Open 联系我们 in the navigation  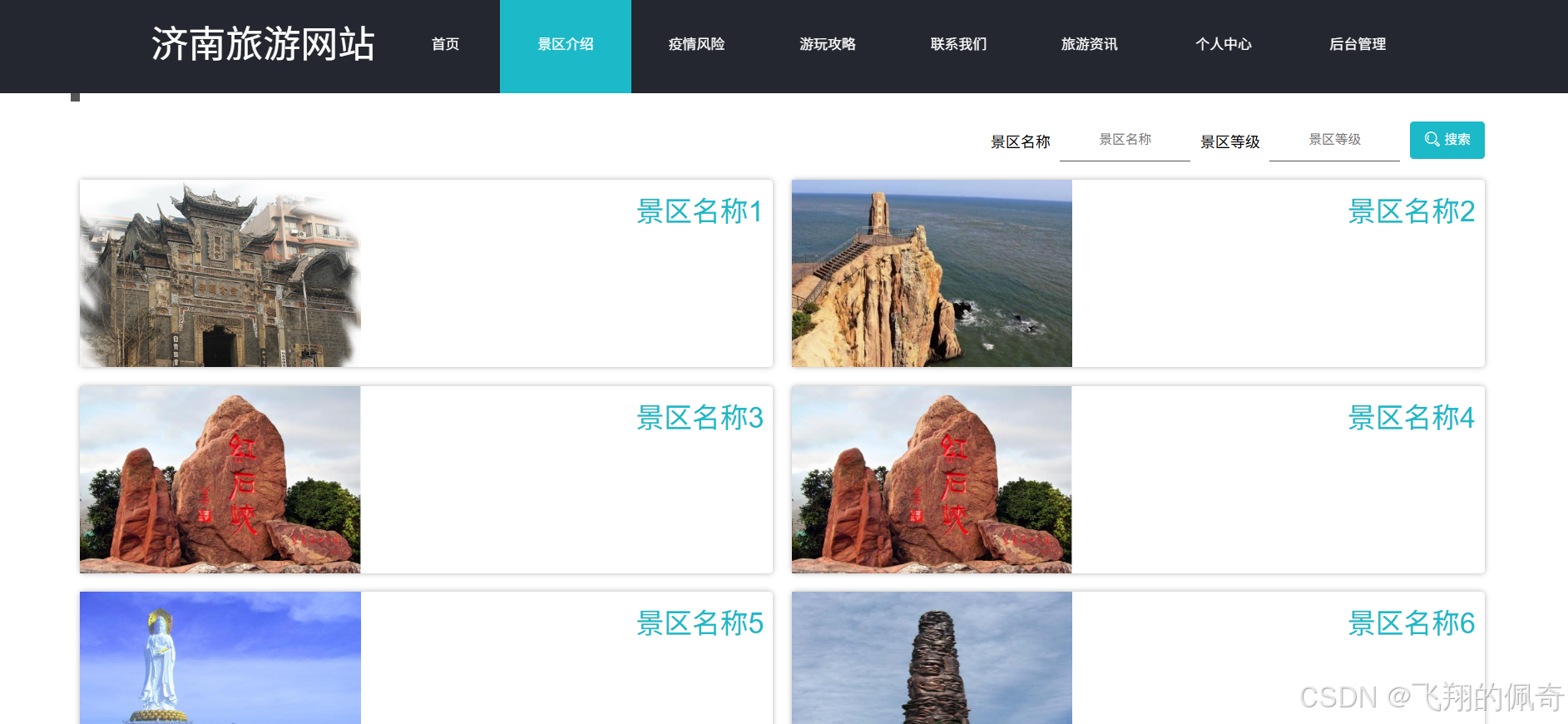tap(958, 44)
